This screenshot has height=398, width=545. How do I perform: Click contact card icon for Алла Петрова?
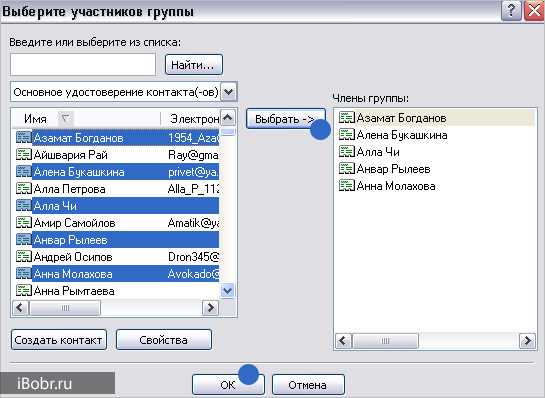[24, 189]
